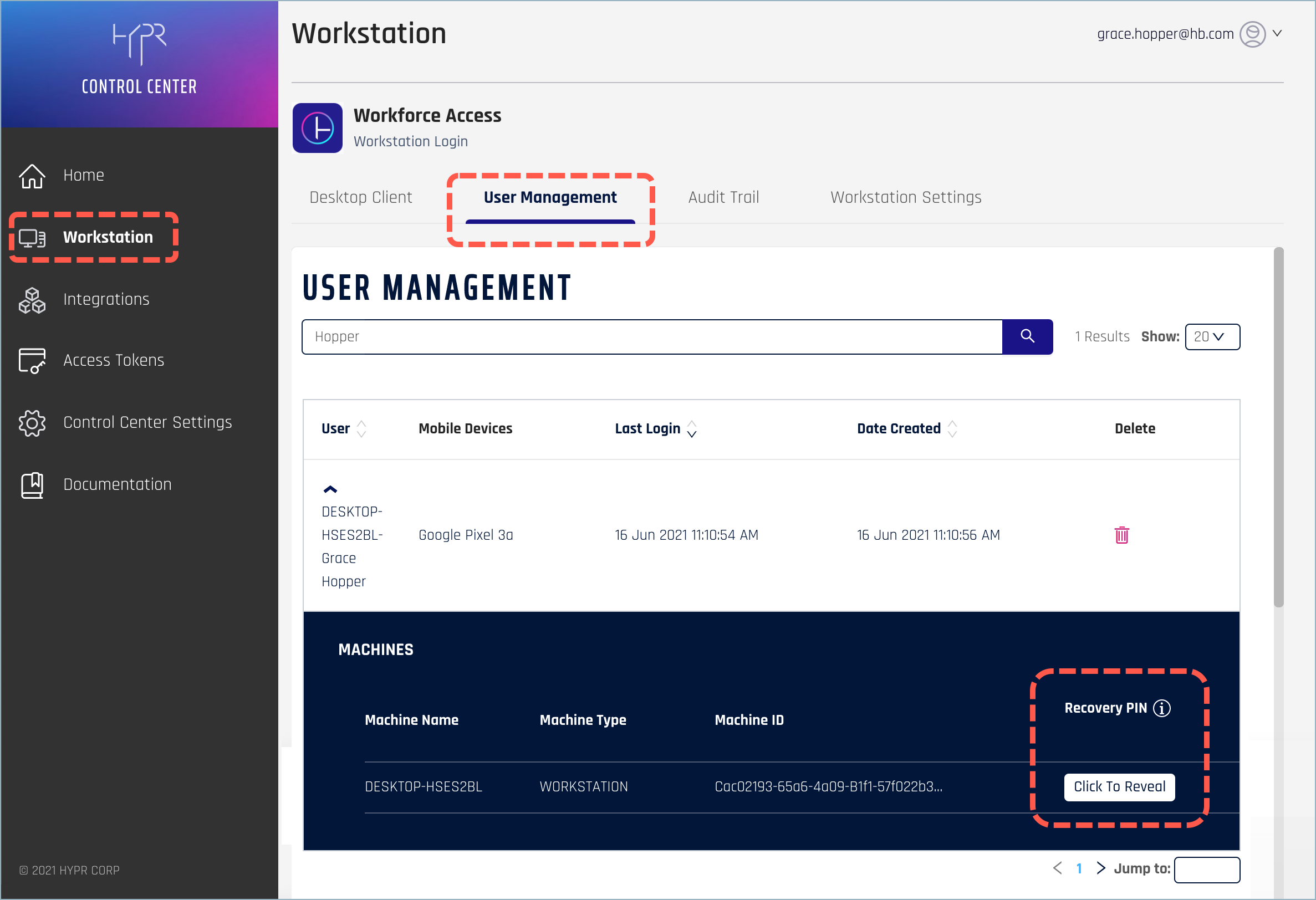Click the Documentation book icon
The height and width of the screenshot is (900, 1316).
(x=32, y=485)
